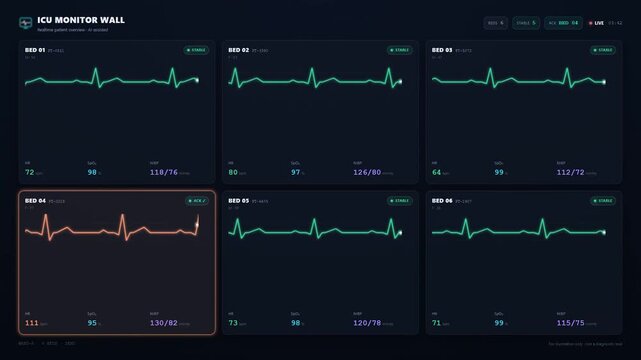Click BED 01 SpO2 value 98
The width and height of the screenshot is (641, 360).
(92, 172)
